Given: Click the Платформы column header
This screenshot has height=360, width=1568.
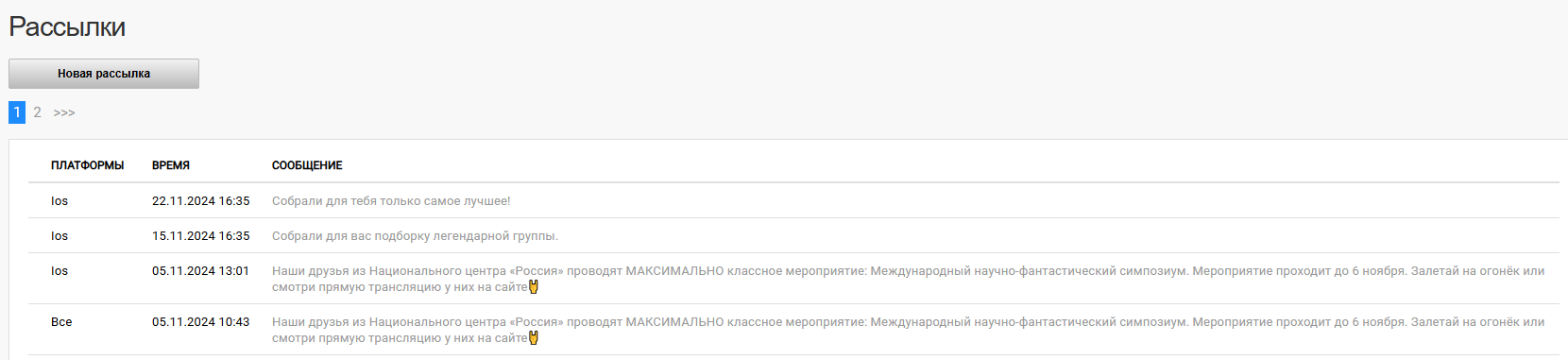Looking at the screenshot, I should [87, 165].
